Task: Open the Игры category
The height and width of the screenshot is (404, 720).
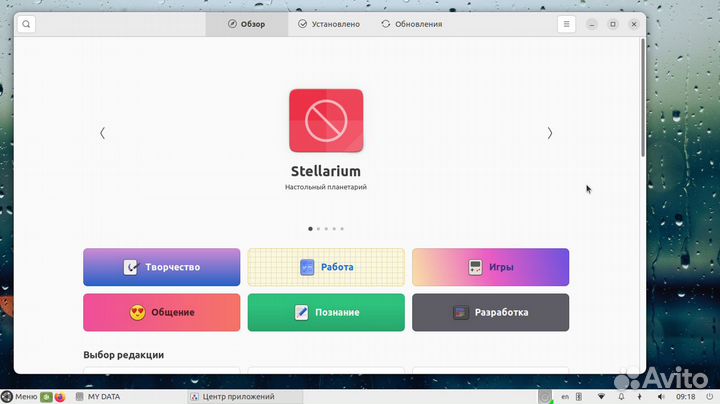Action: pyautogui.click(x=490, y=267)
